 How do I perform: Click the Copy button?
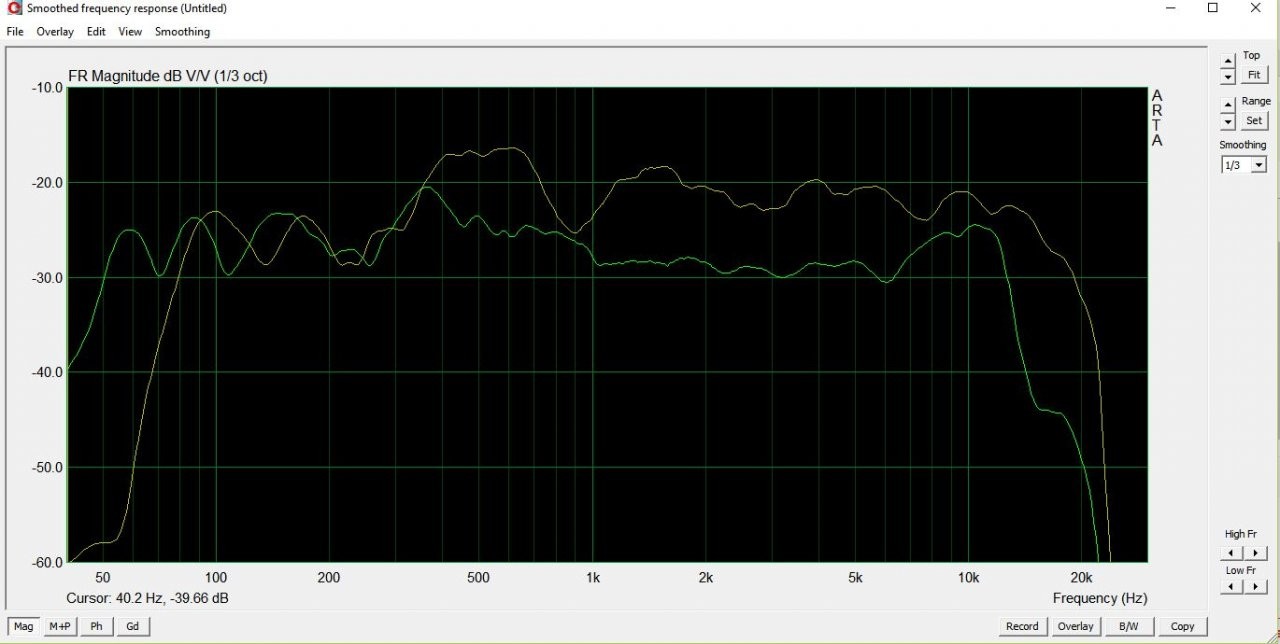coord(1183,627)
